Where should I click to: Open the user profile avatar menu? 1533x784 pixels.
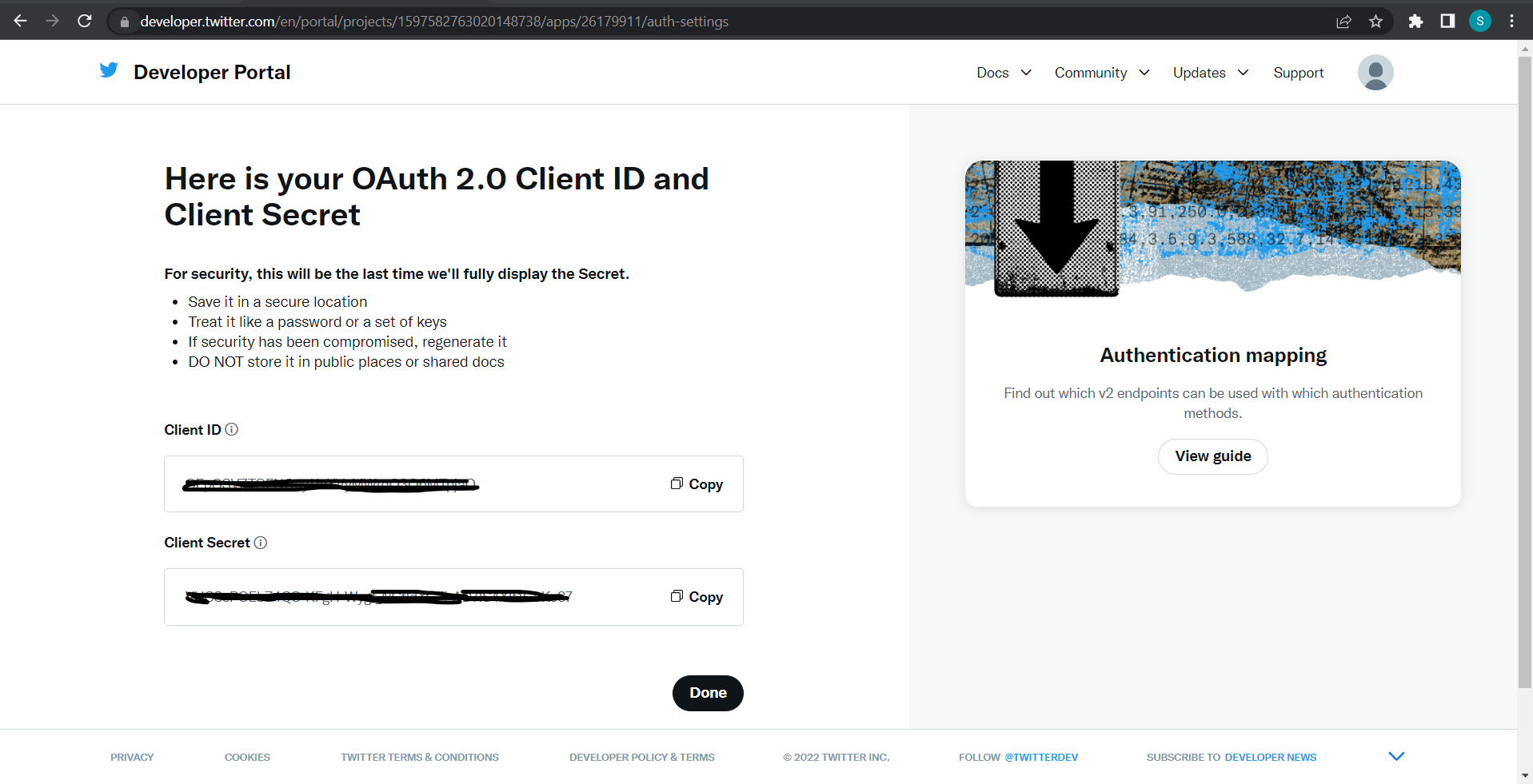(x=1375, y=73)
